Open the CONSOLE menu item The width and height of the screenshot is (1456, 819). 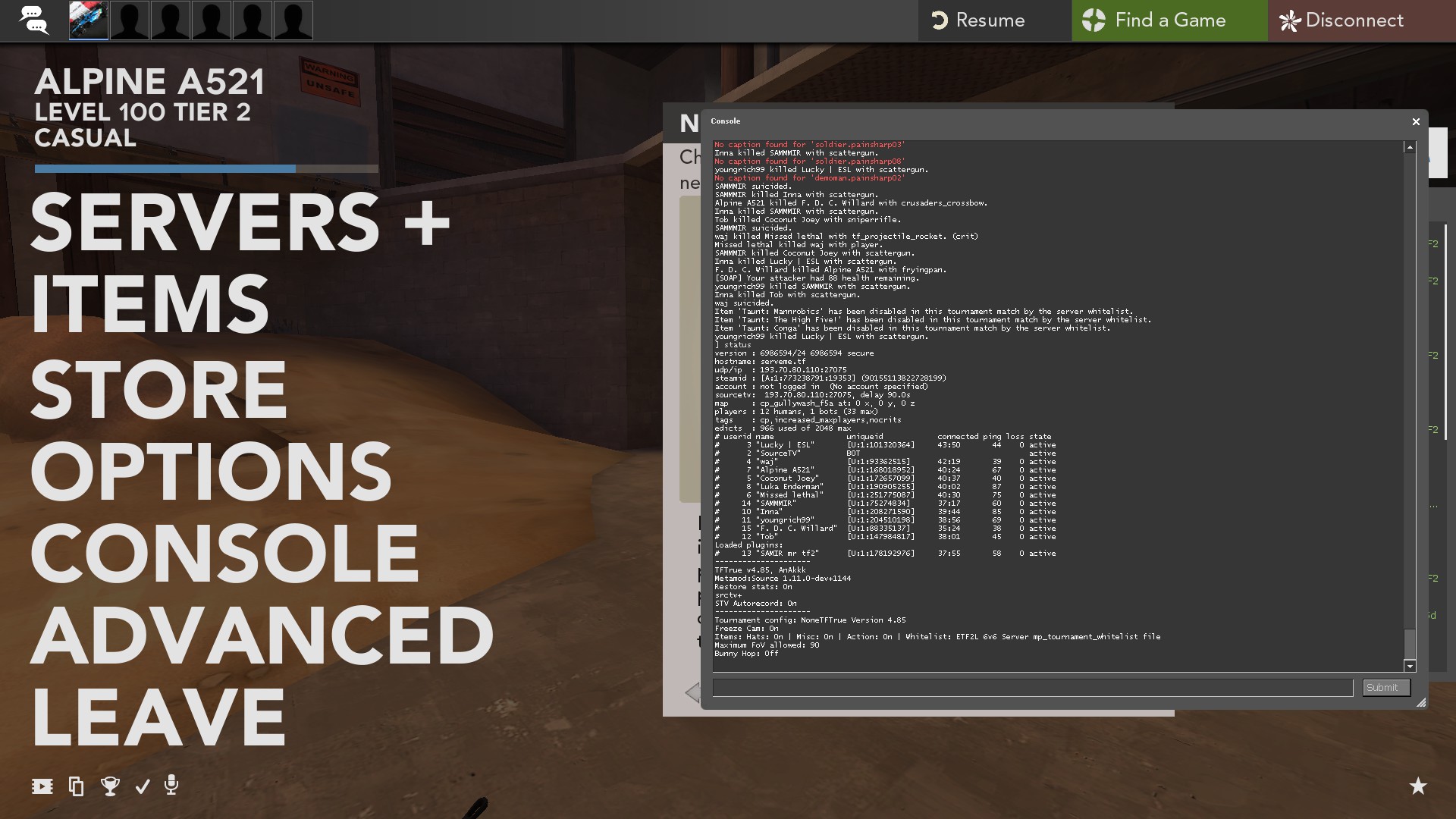pos(224,553)
